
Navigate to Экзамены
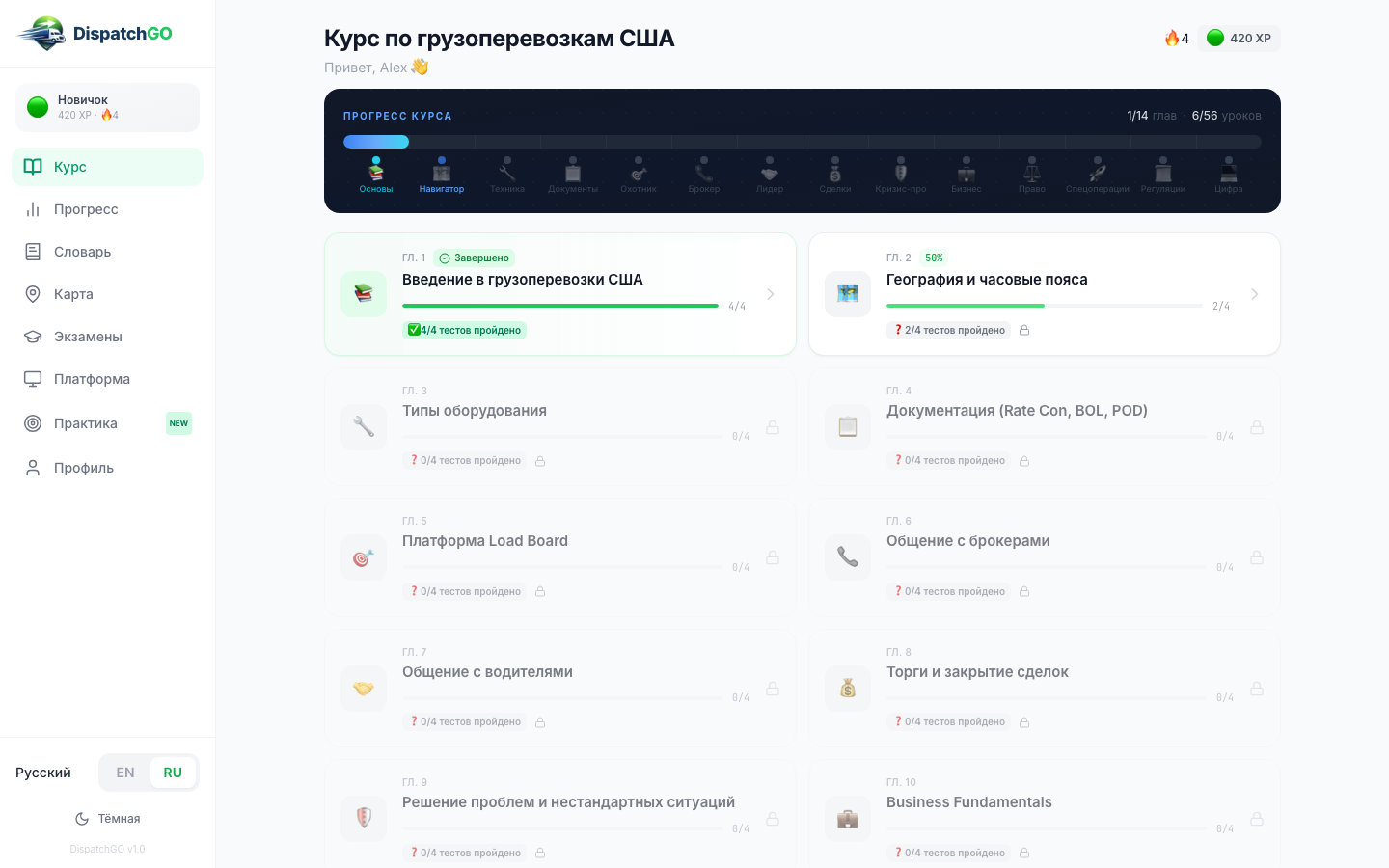(x=107, y=337)
